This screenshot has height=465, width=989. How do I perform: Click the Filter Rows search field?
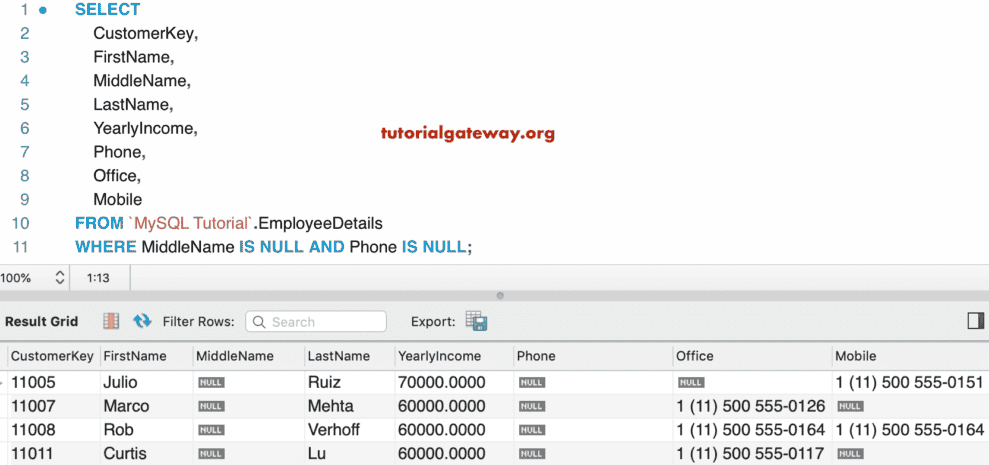(316, 322)
